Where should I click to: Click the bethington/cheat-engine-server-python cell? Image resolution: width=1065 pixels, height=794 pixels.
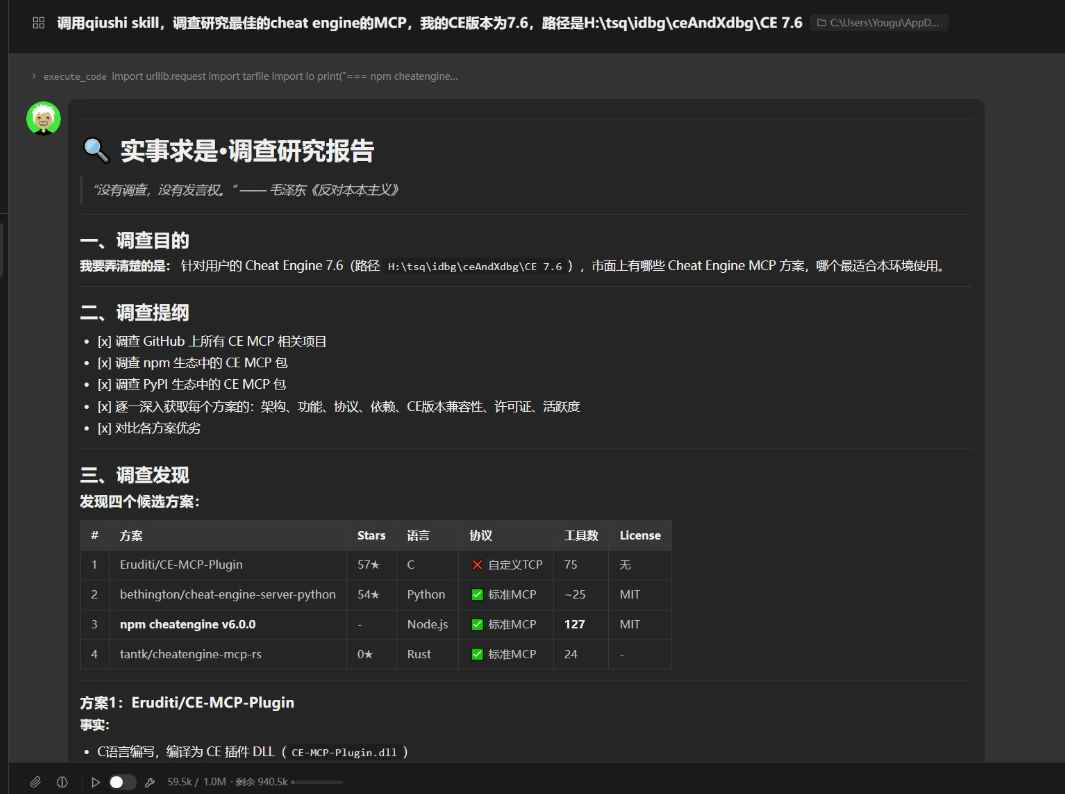(228, 594)
